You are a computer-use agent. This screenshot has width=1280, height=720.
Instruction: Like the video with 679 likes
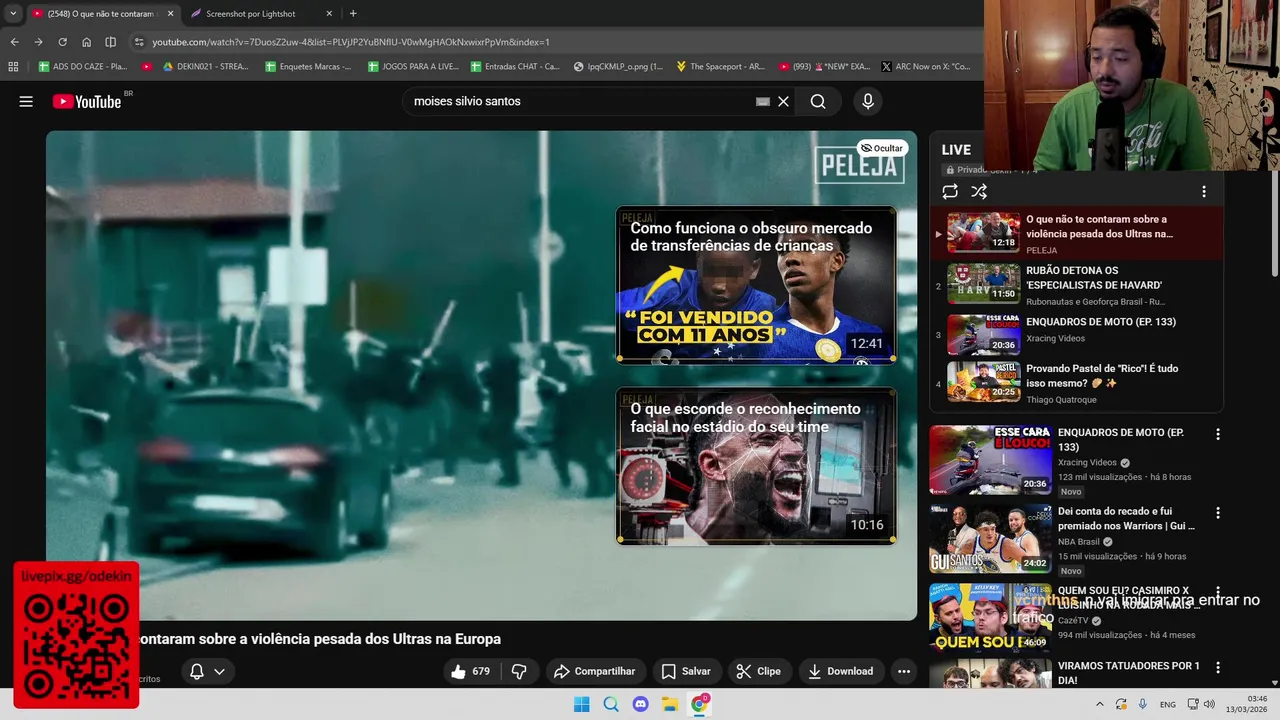point(471,671)
